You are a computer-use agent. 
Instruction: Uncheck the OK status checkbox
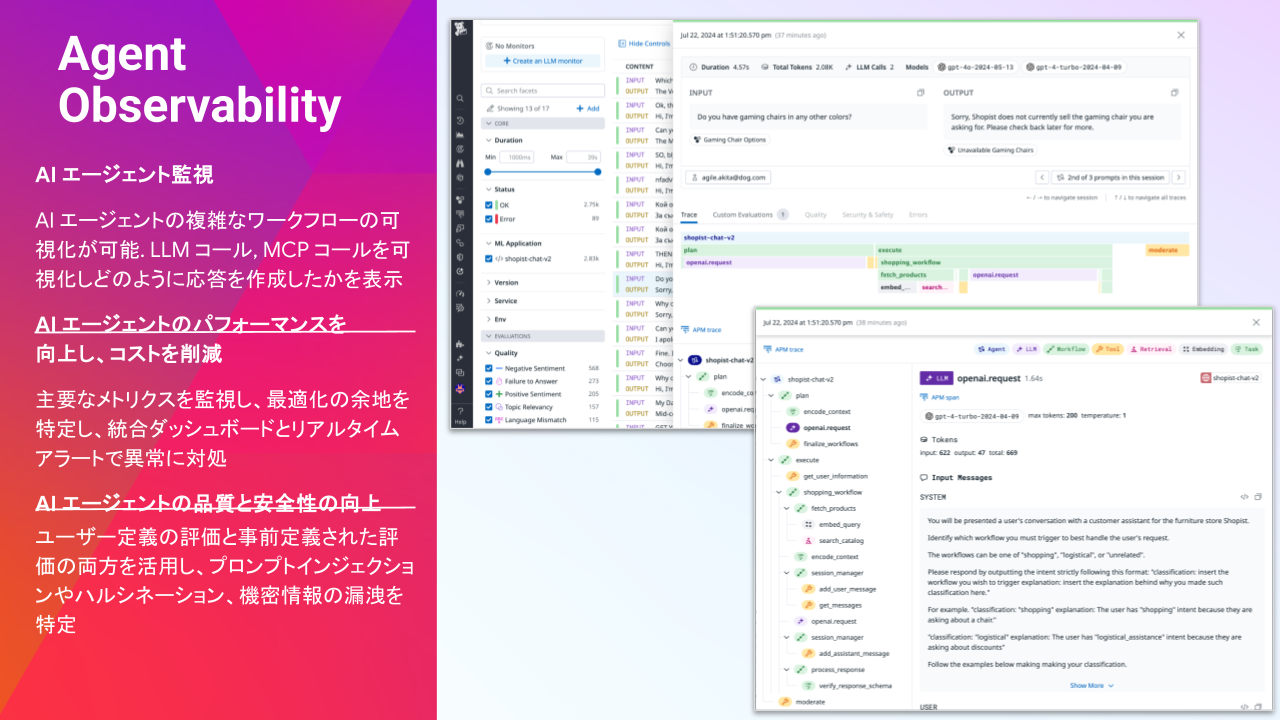click(489, 204)
